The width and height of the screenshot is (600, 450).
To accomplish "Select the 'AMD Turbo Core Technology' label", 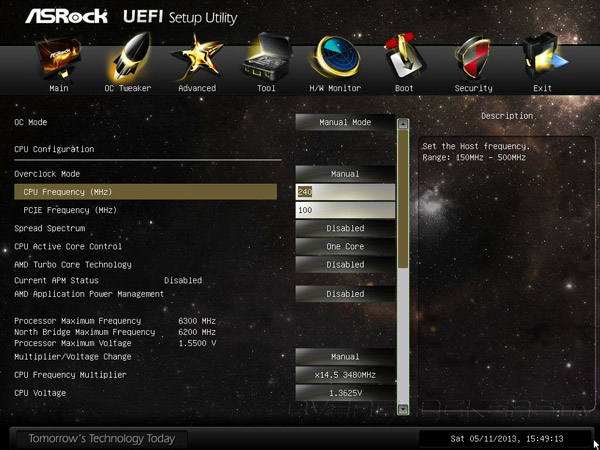I will coord(73,265).
